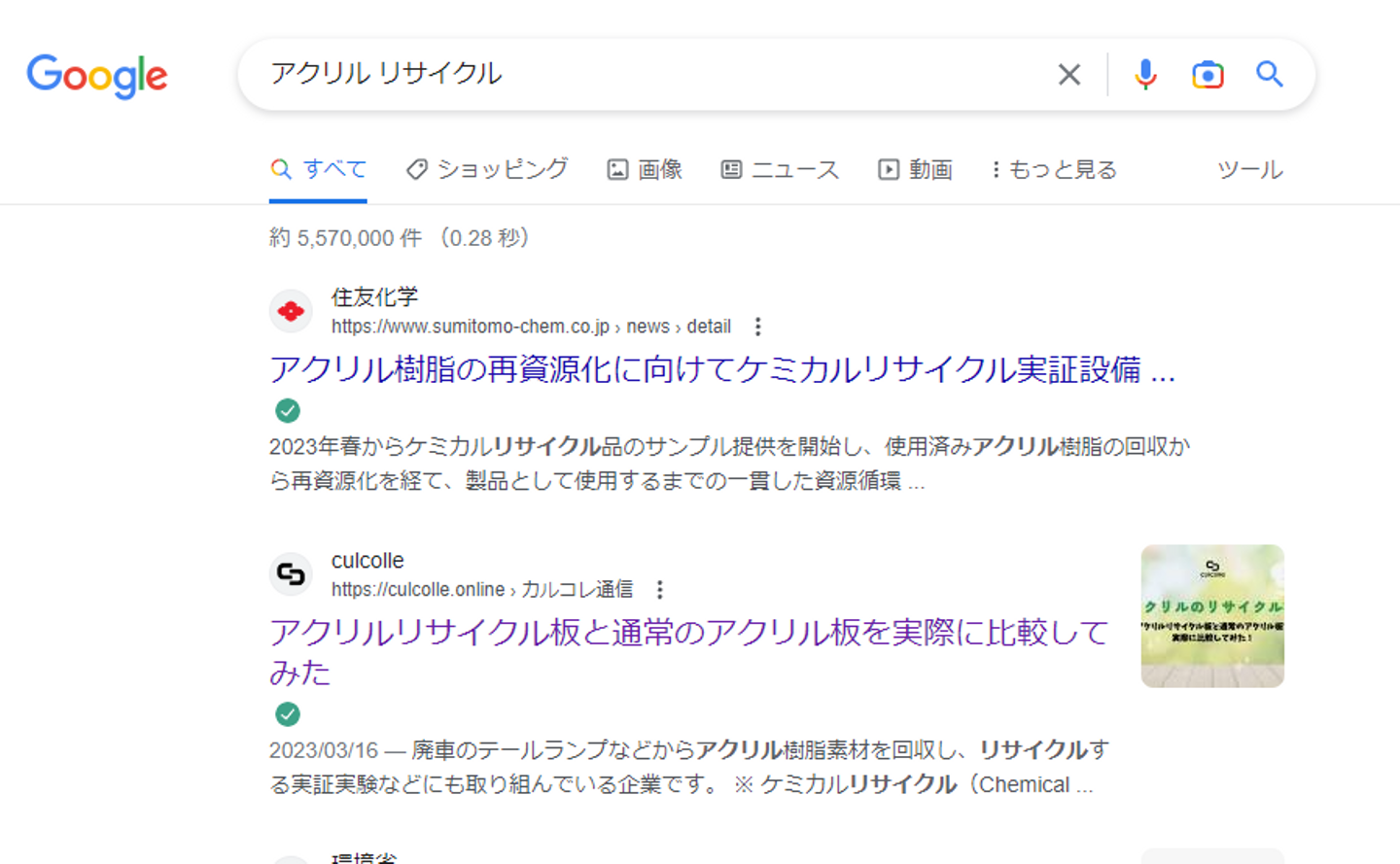1400x864 pixels.
Task: Open three-dot menu for culcolle result
Action: click(x=660, y=590)
